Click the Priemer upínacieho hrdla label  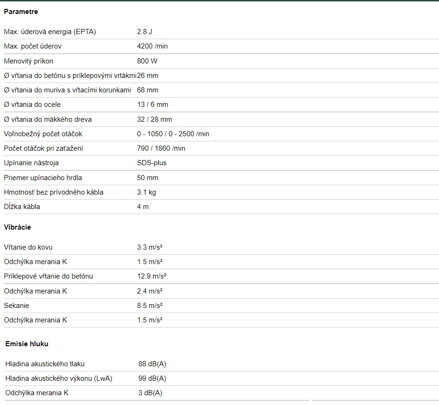(x=43, y=178)
